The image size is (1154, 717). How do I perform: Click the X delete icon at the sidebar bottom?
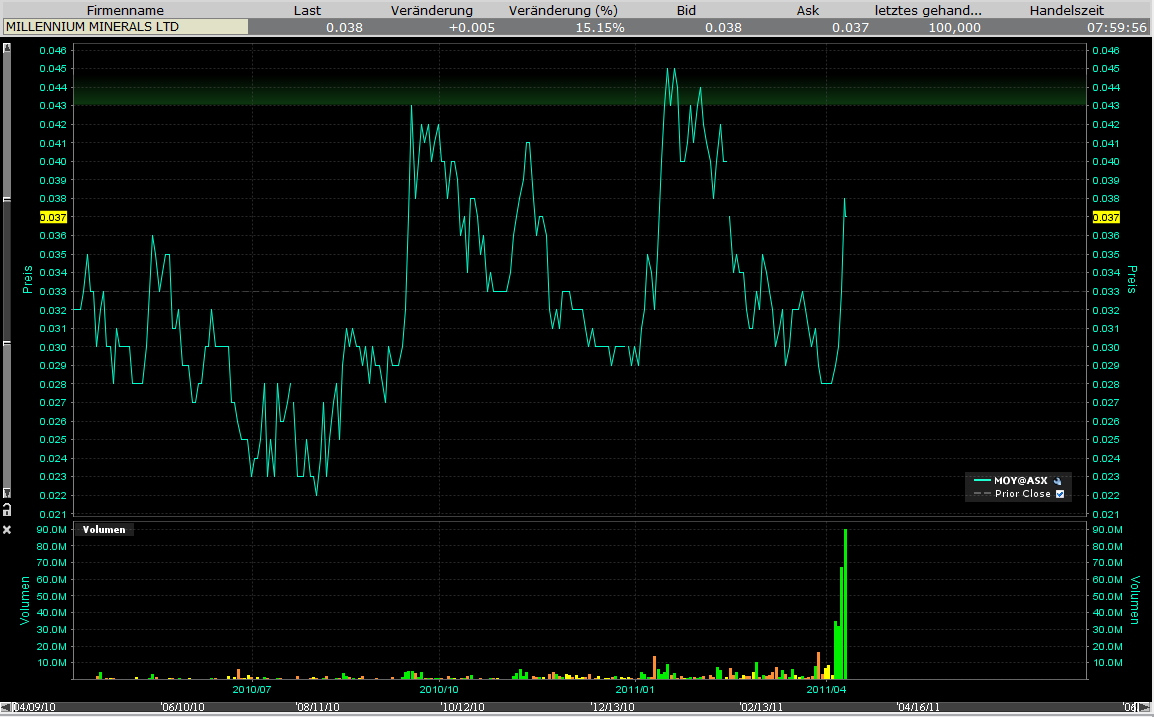click(7, 529)
